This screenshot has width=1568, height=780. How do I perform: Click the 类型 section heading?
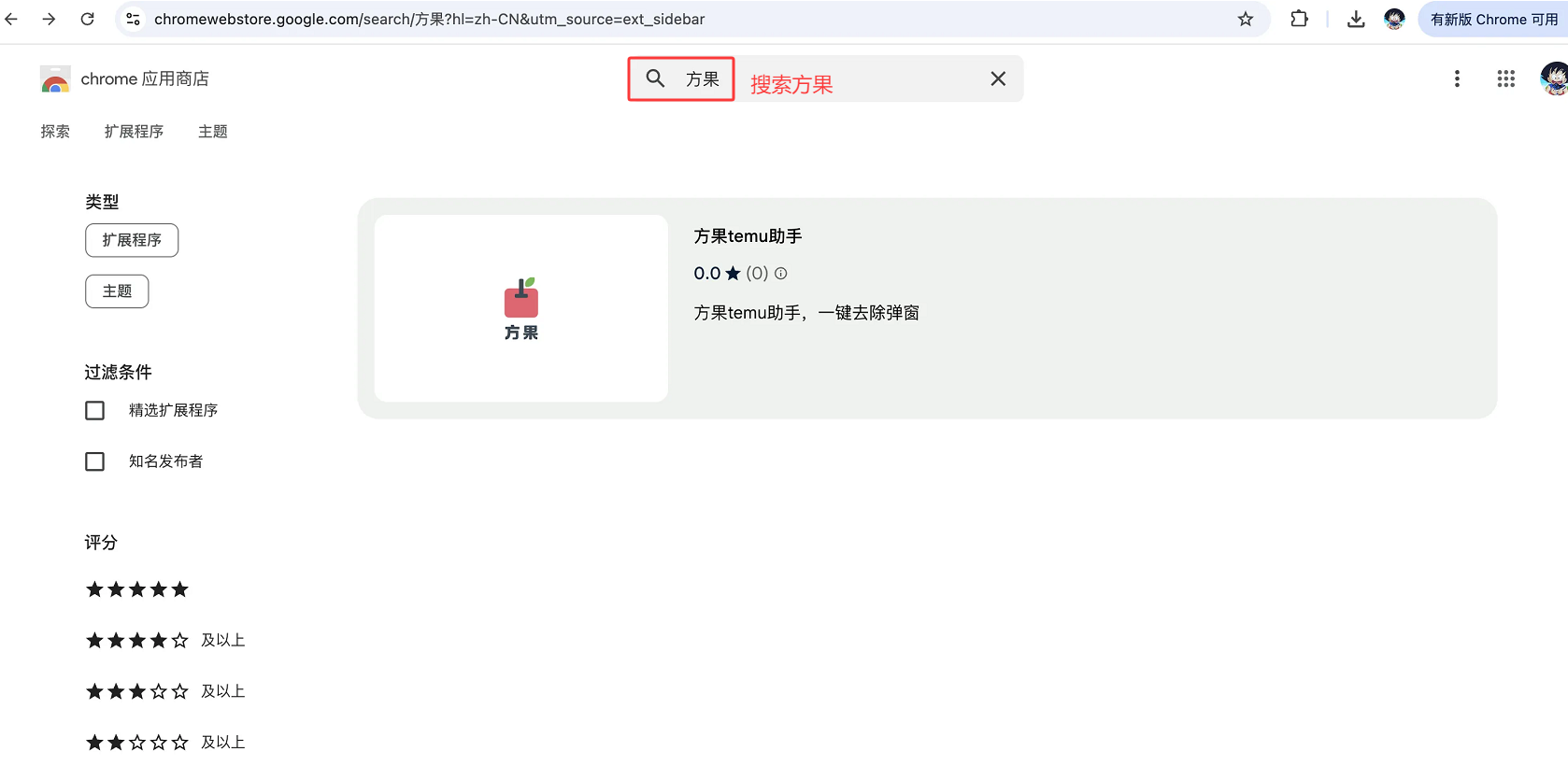point(102,202)
